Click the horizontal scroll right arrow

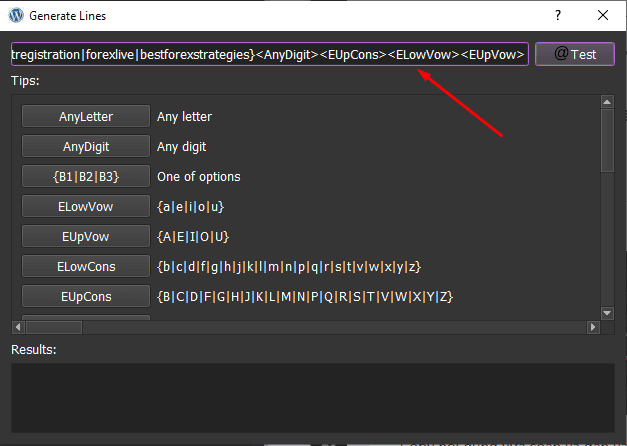pyautogui.click(x=593, y=327)
